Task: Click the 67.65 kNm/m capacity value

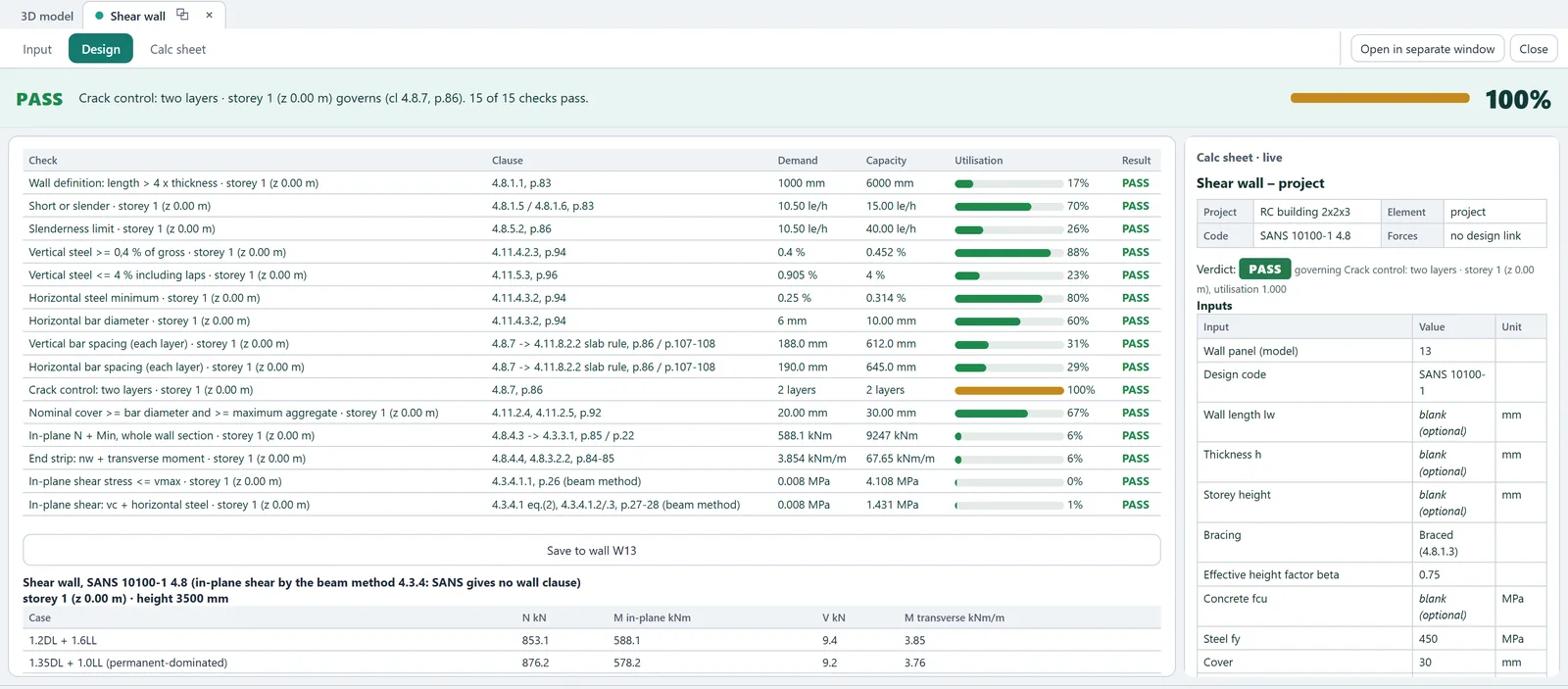Action: pos(901,459)
